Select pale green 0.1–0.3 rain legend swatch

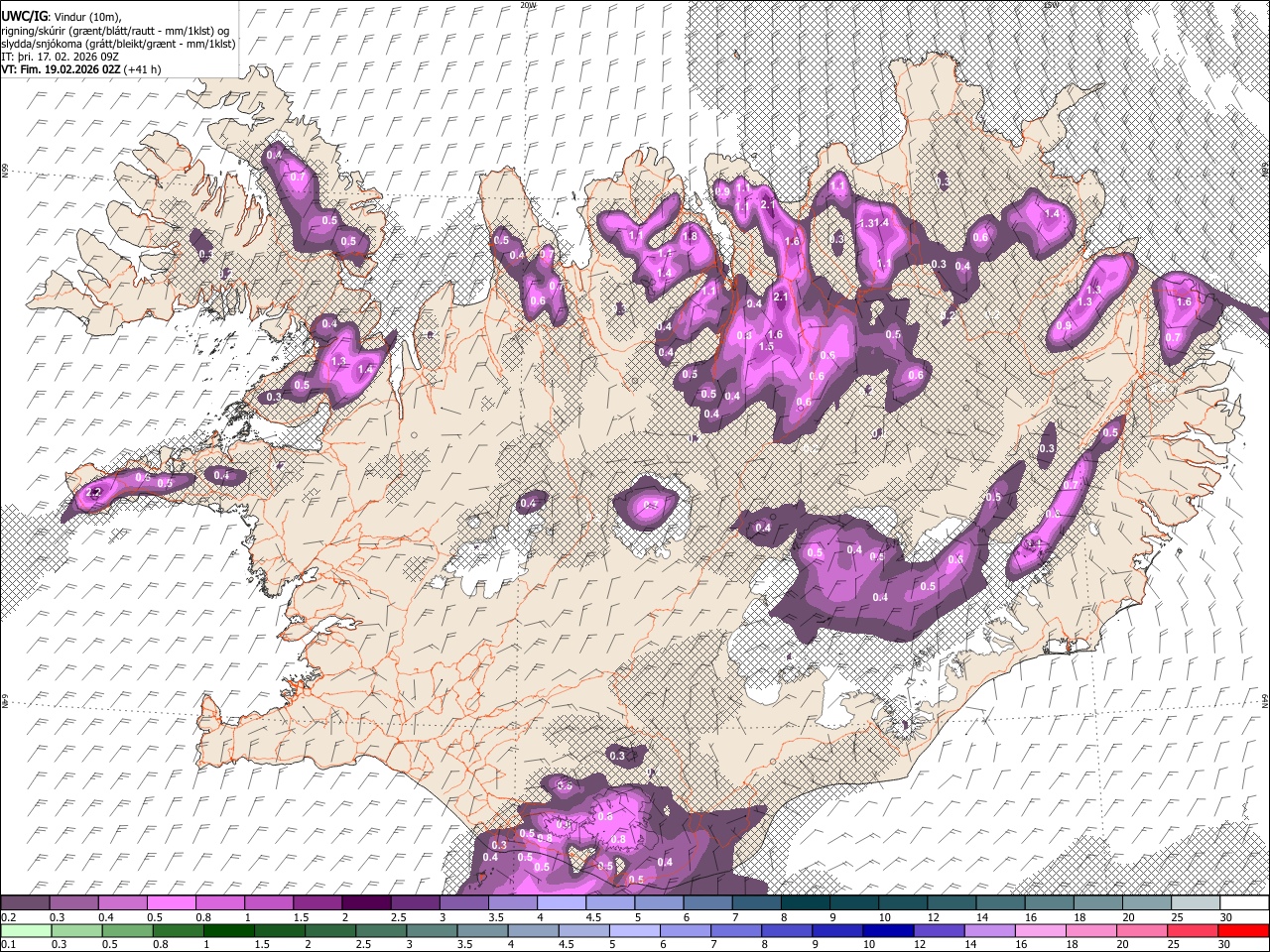25,930
